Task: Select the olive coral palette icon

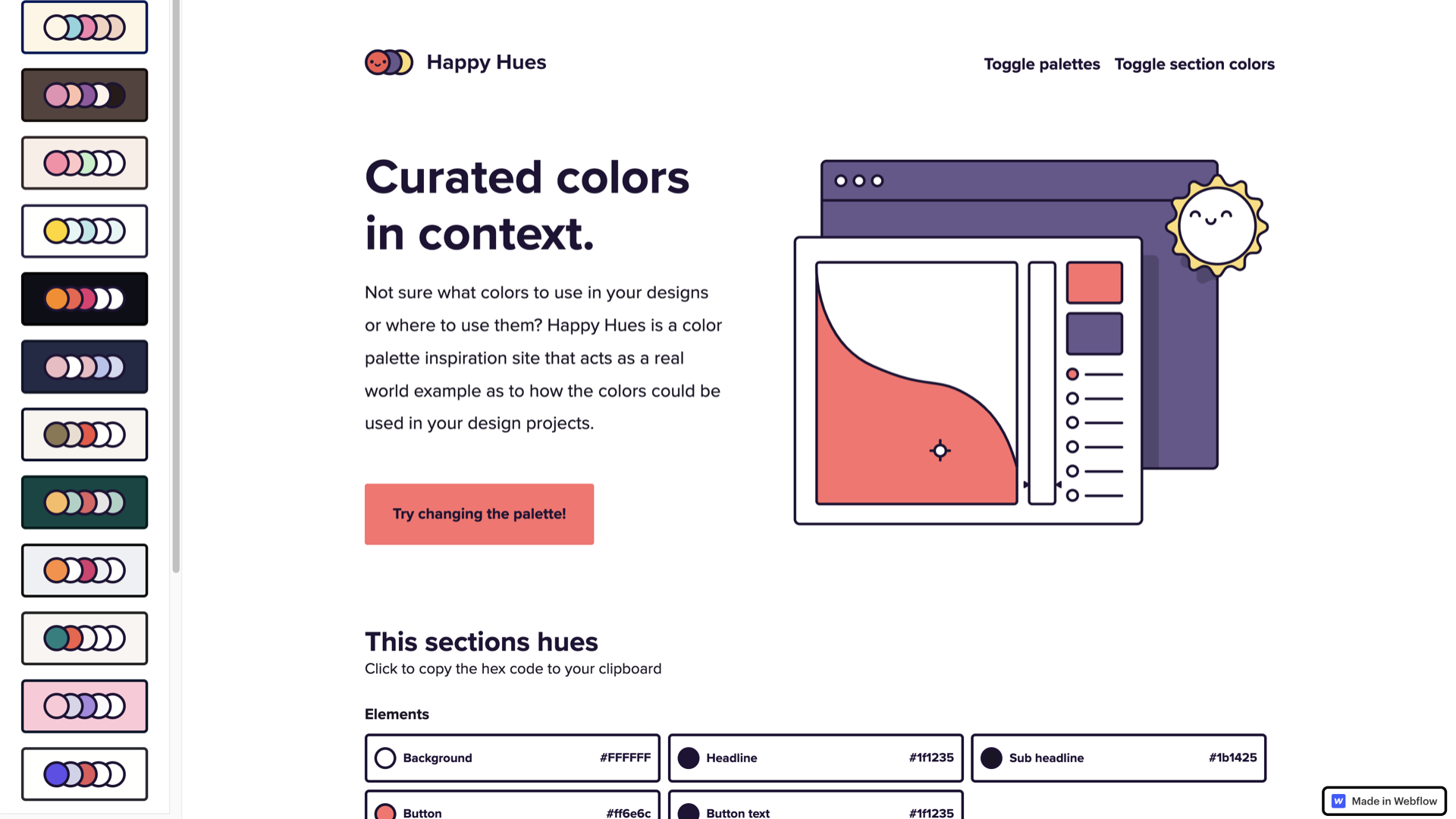Action: click(84, 434)
